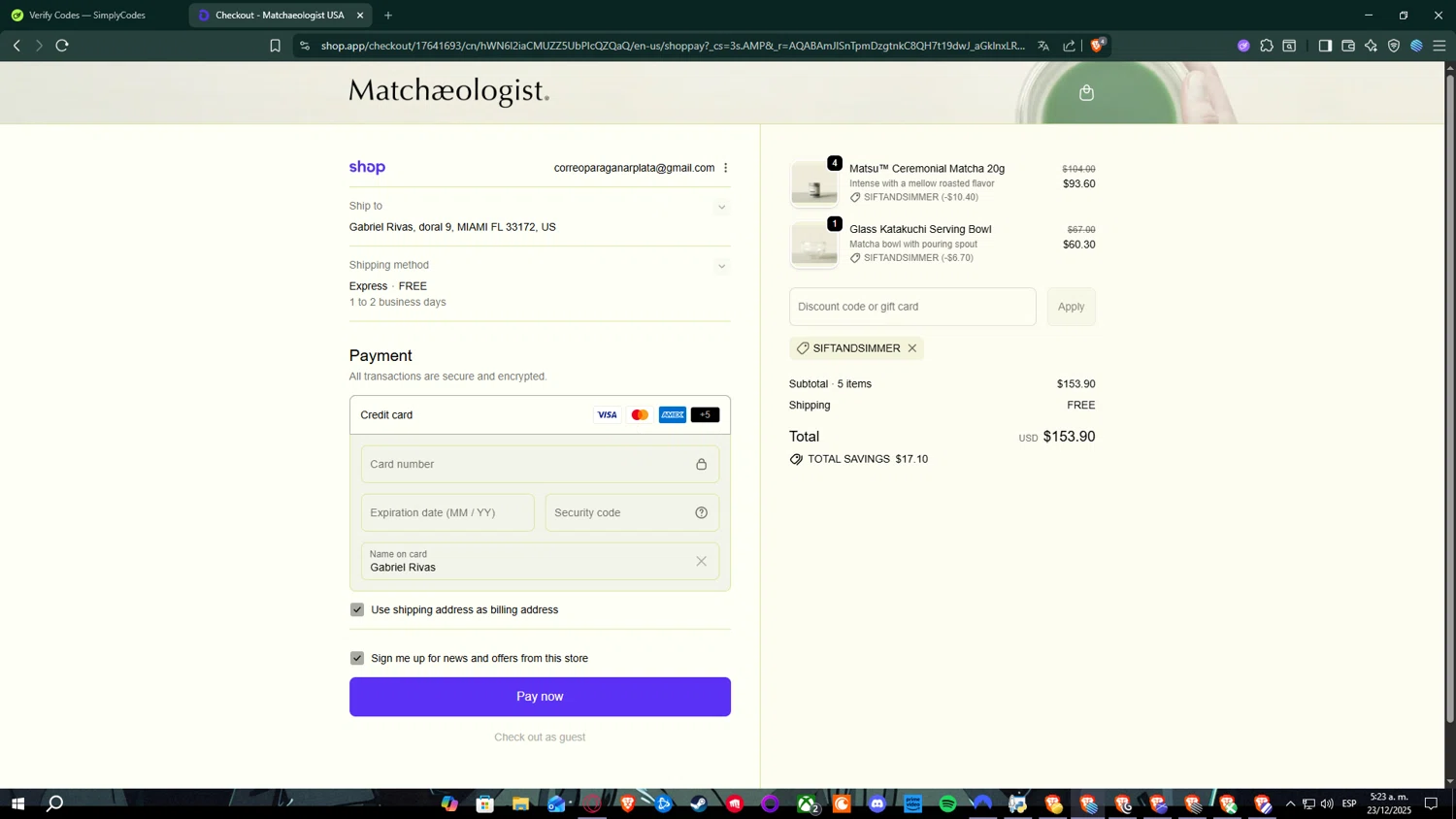This screenshot has height=819, width=1456.
Task: Open the browser profile avatar icon
Action: click(1416, 46)
